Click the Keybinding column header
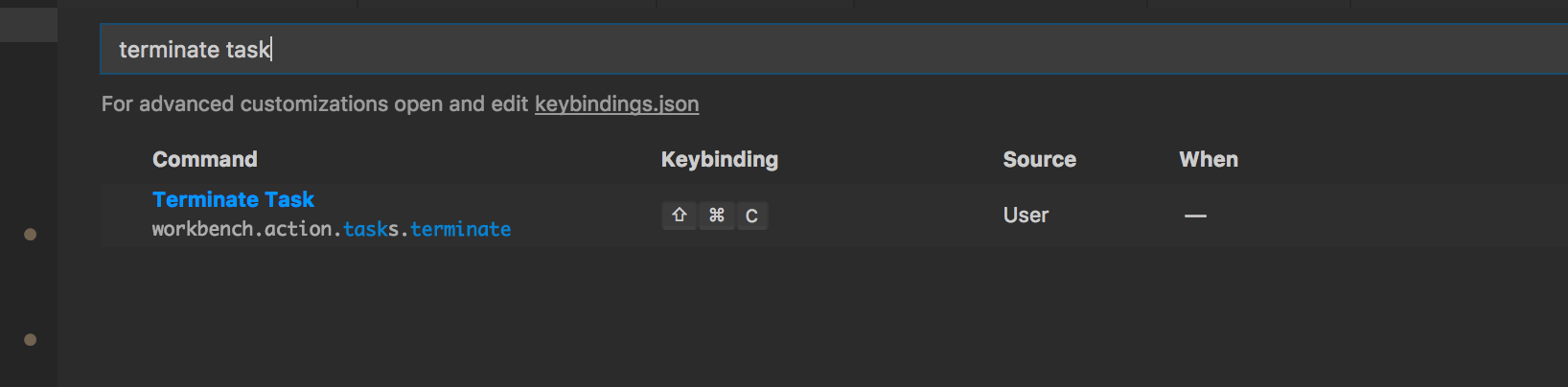1568x387 pixels. (x=719, y=160)
